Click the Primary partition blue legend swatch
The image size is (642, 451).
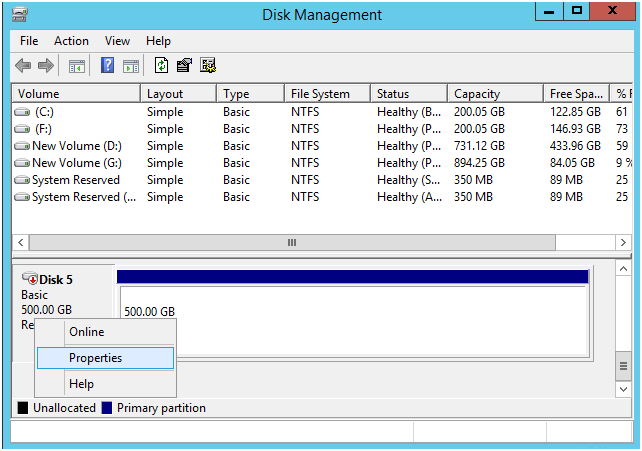click(x=107, y=408)
